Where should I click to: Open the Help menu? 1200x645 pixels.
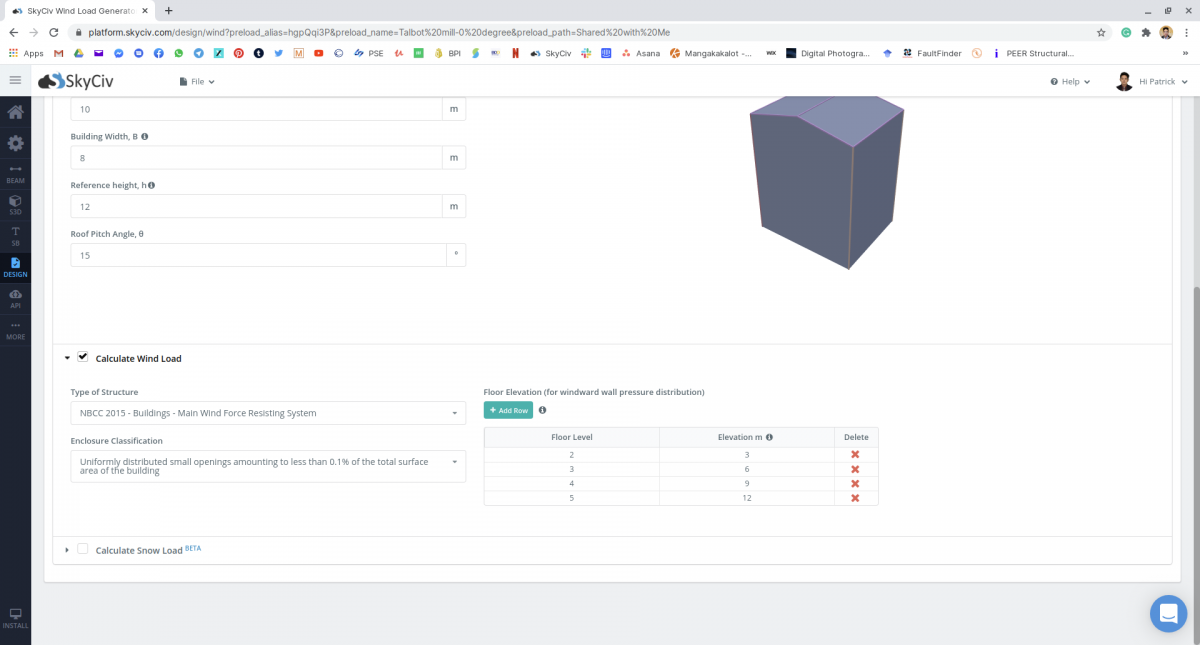tap(1070, 81)
